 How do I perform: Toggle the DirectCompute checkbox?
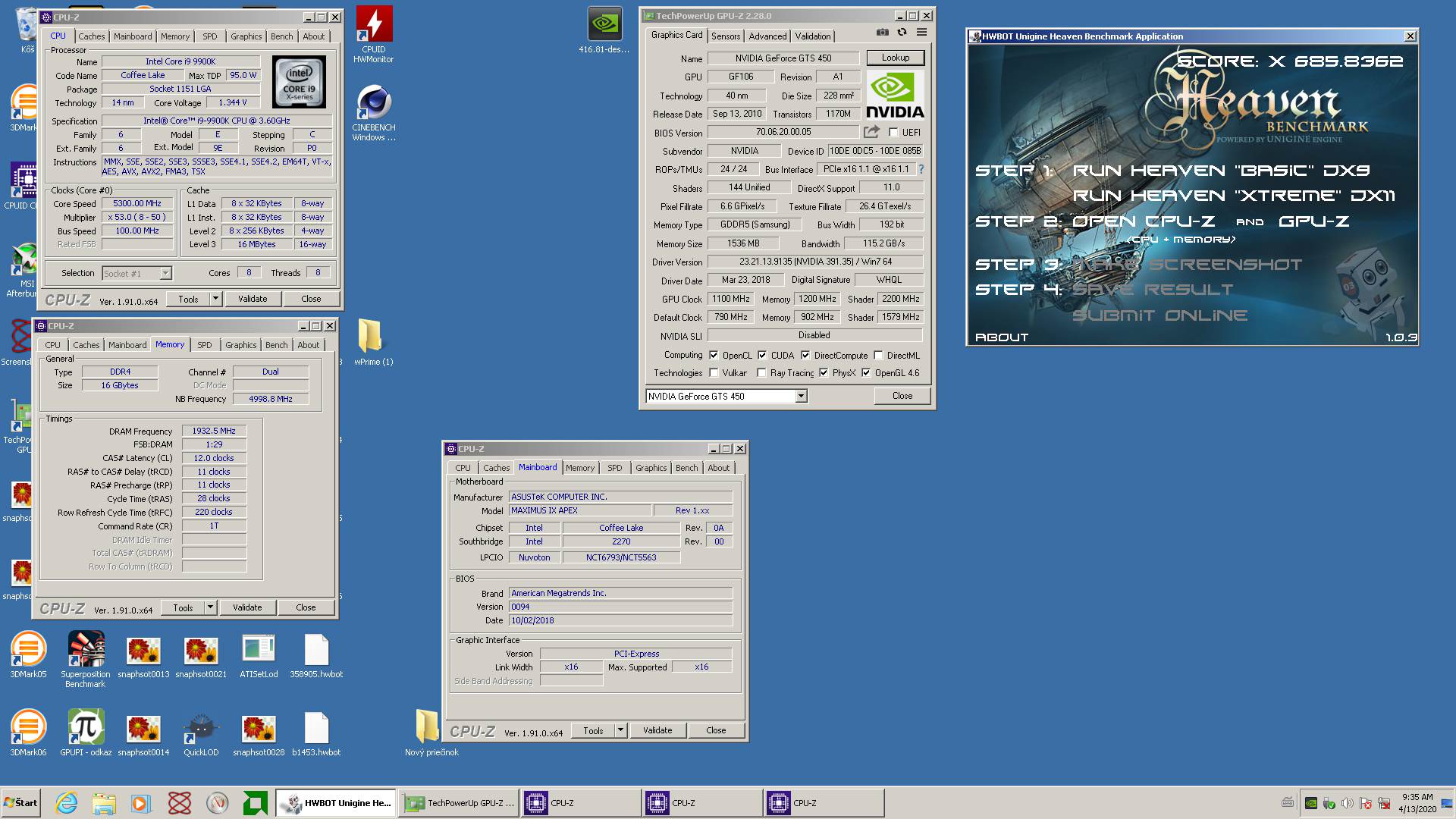point(805,355)
